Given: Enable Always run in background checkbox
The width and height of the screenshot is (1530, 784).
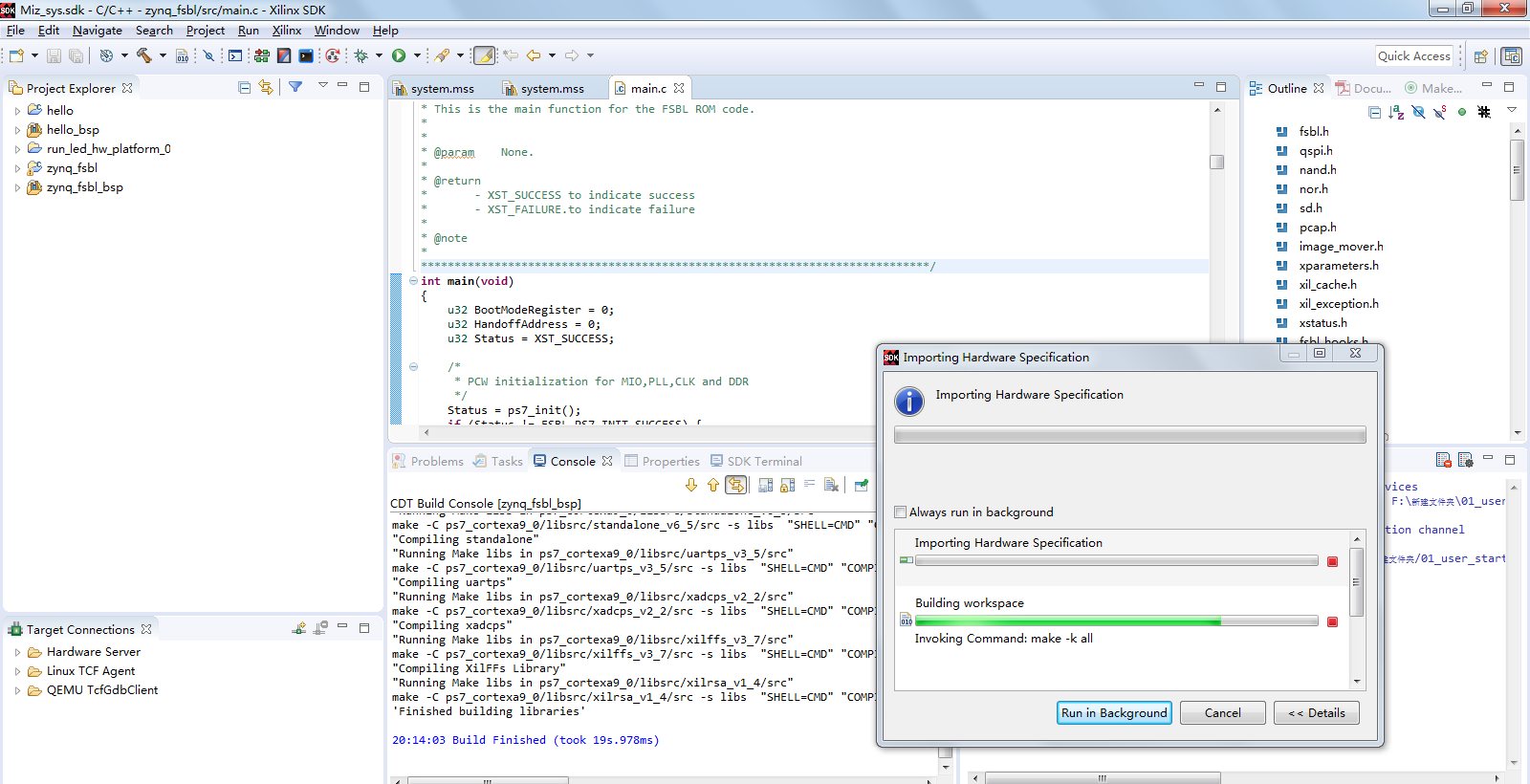Looking at the screenshot, I should pos(900,512).
